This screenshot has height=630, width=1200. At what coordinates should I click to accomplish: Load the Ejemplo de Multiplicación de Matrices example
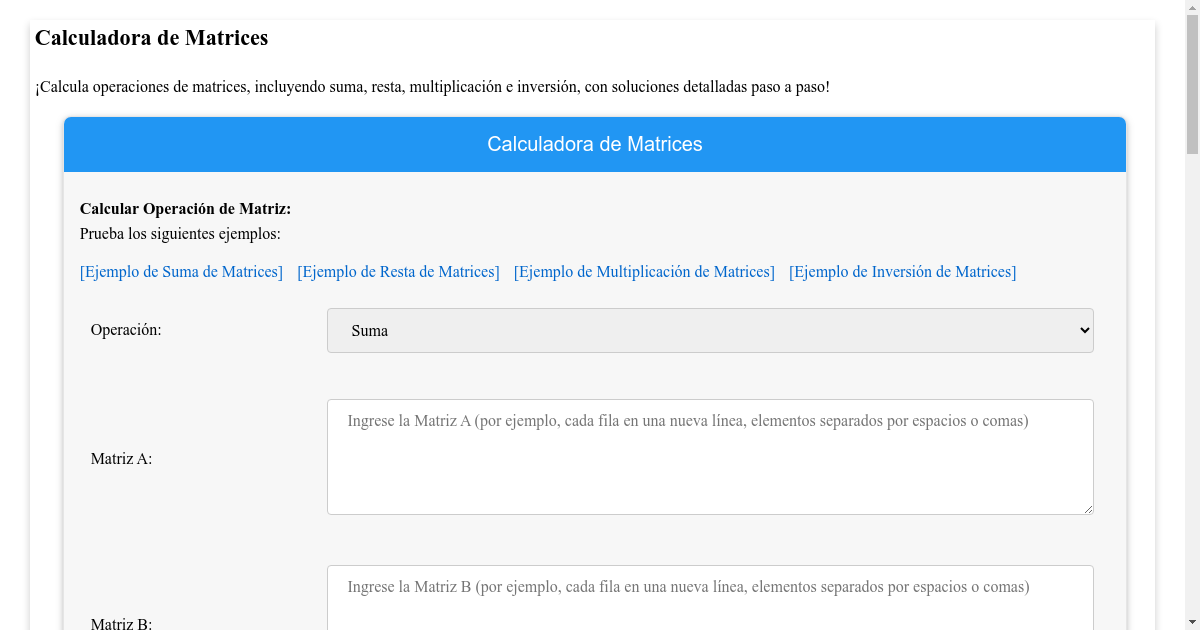(x=644, y=271)
